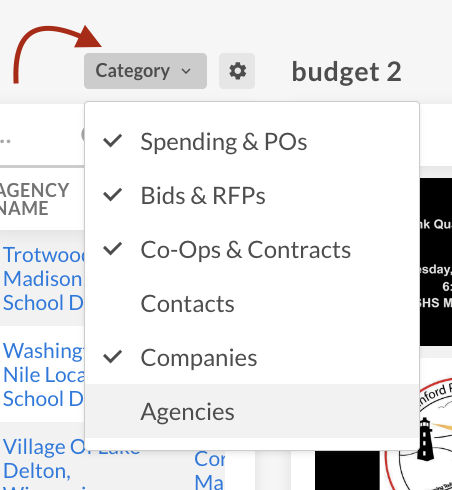Open Washington Nile Local School District link
Viewport: 452px width, 490px height.
44,374
